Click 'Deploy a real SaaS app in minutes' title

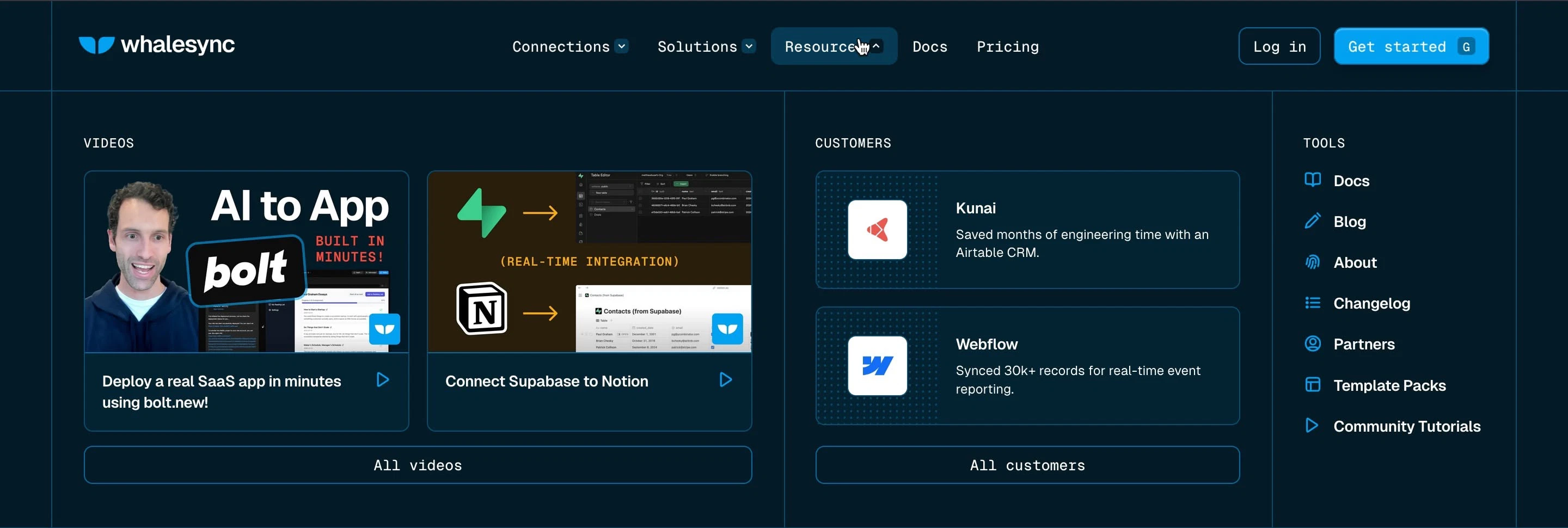[x=222, y=392]
